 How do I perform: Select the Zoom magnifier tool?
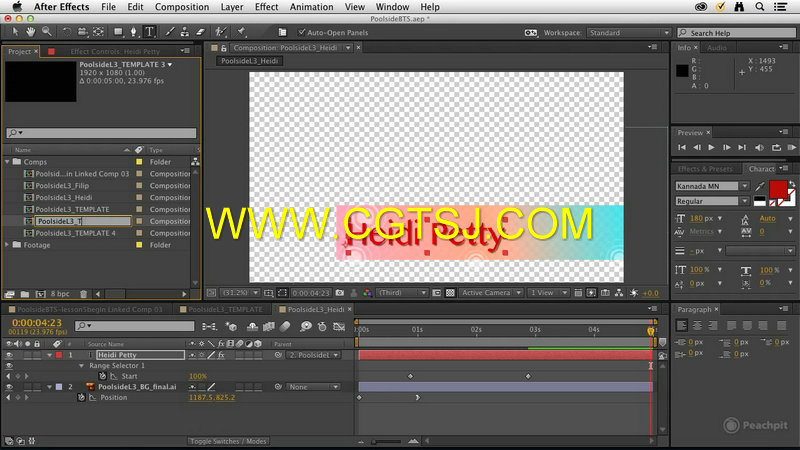click(x=46, y=32)
